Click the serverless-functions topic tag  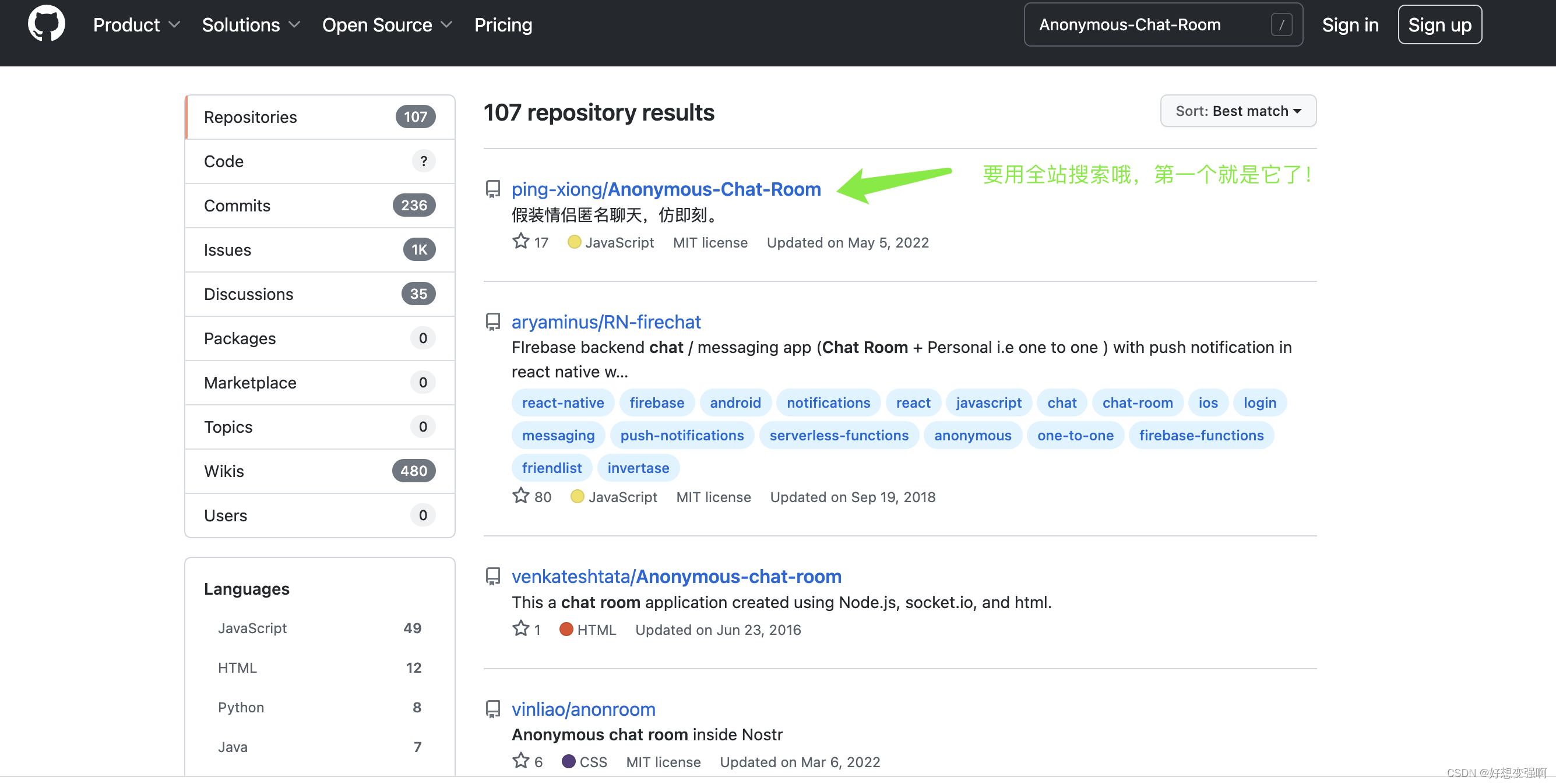pyautogui.click(x=839, y=435)
